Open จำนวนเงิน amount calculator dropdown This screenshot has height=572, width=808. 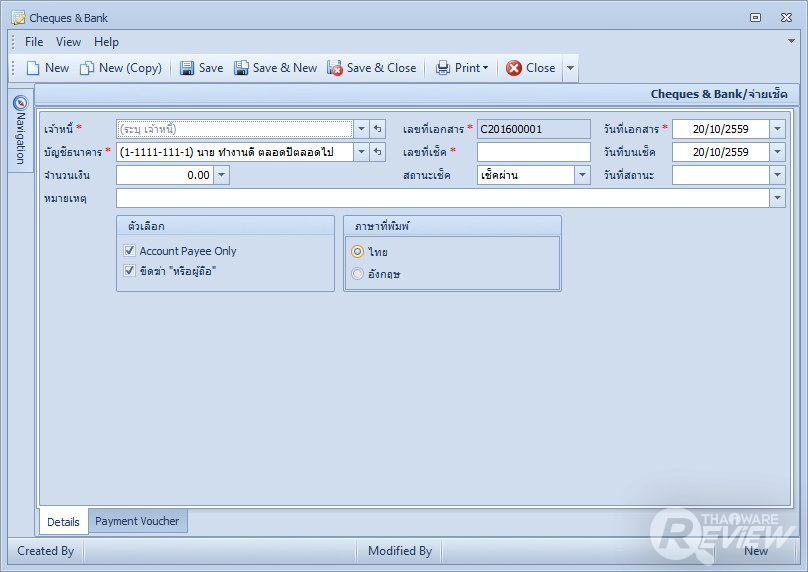[222, 175]
